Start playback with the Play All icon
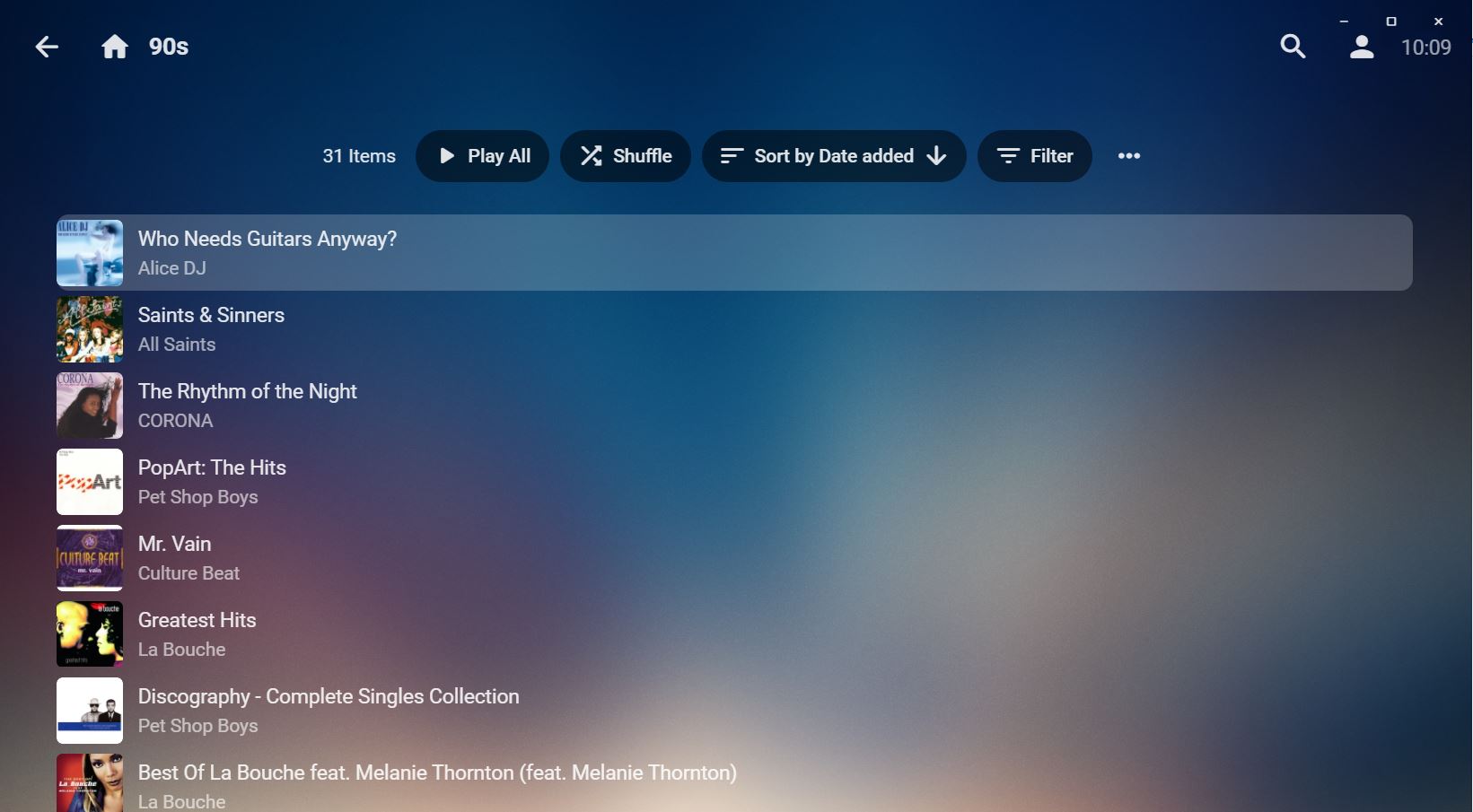 (447, 155)
